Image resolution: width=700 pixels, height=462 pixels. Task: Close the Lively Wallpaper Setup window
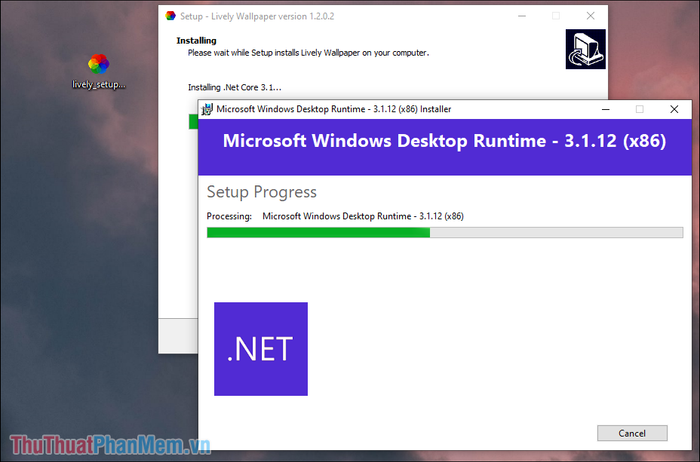(x=590, y=16)
